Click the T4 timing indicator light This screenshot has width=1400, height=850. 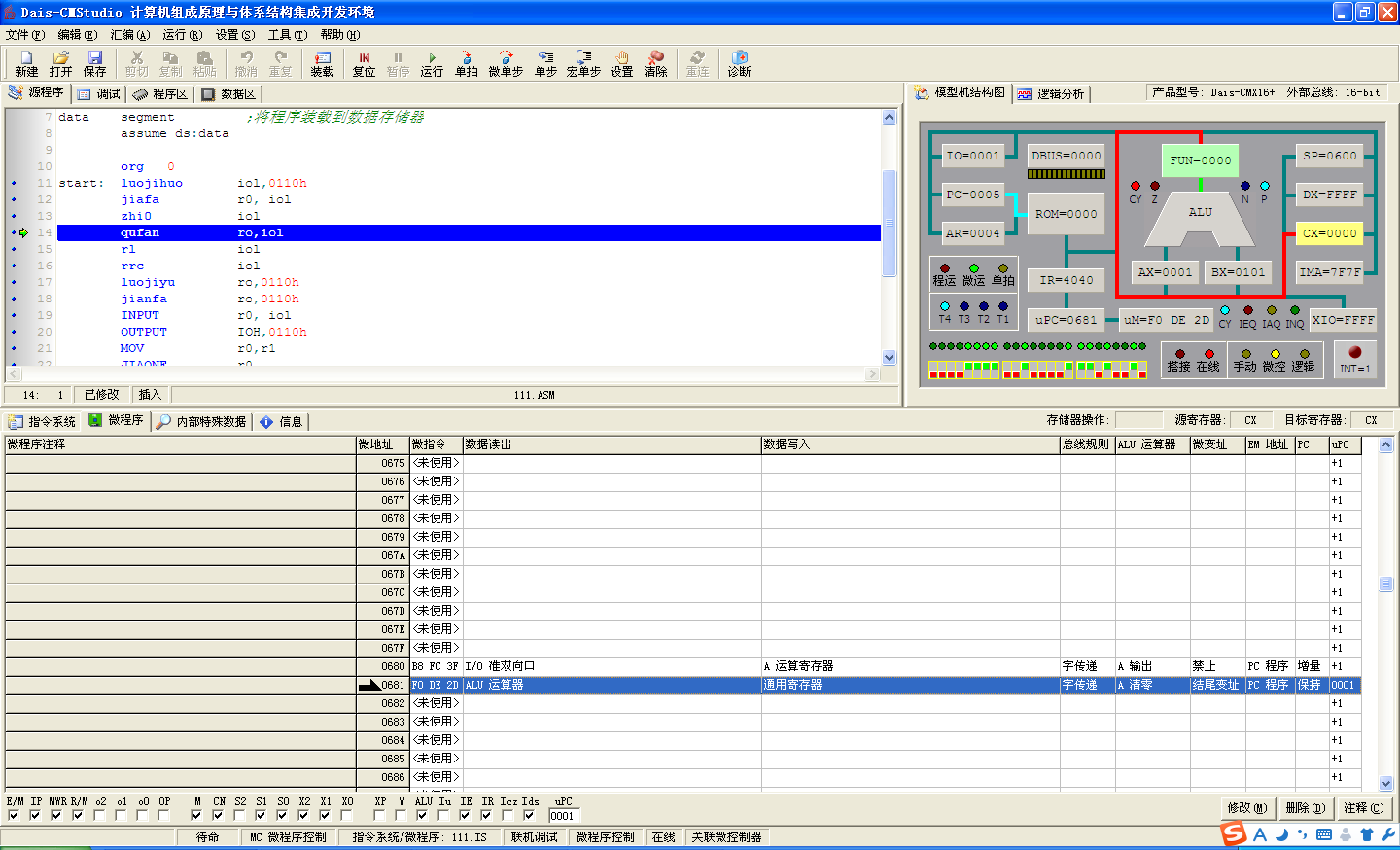pos(945,306)
